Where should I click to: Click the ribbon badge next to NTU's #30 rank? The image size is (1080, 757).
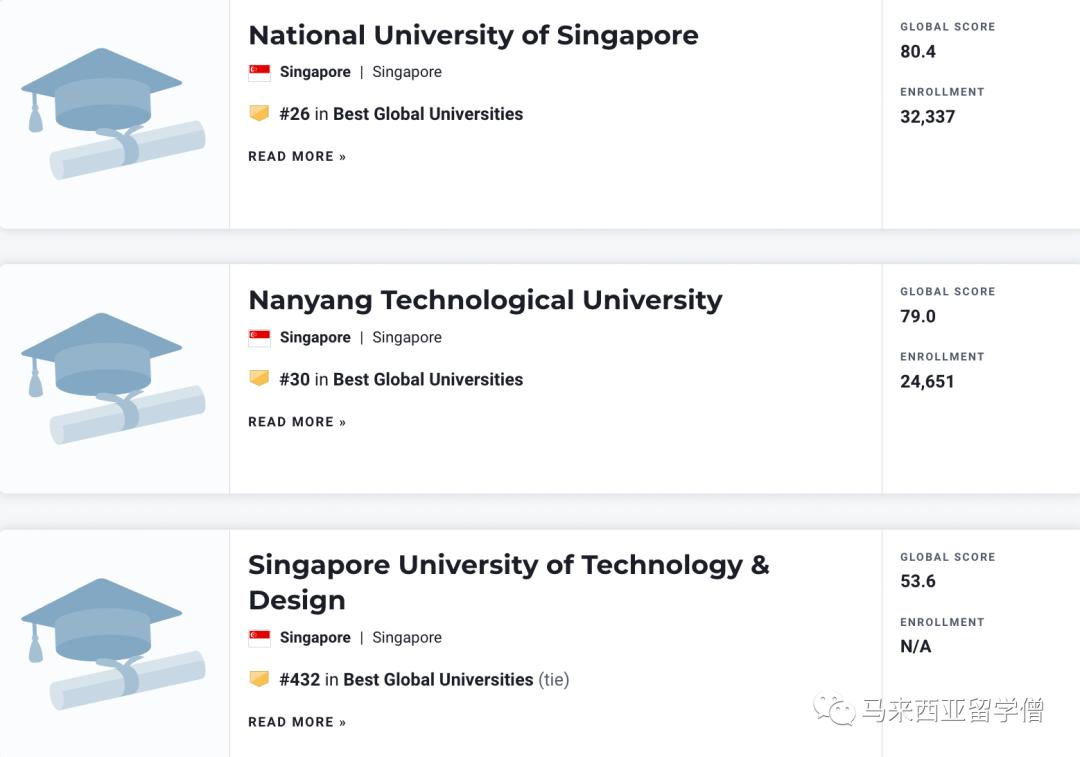tap(259, 379)
